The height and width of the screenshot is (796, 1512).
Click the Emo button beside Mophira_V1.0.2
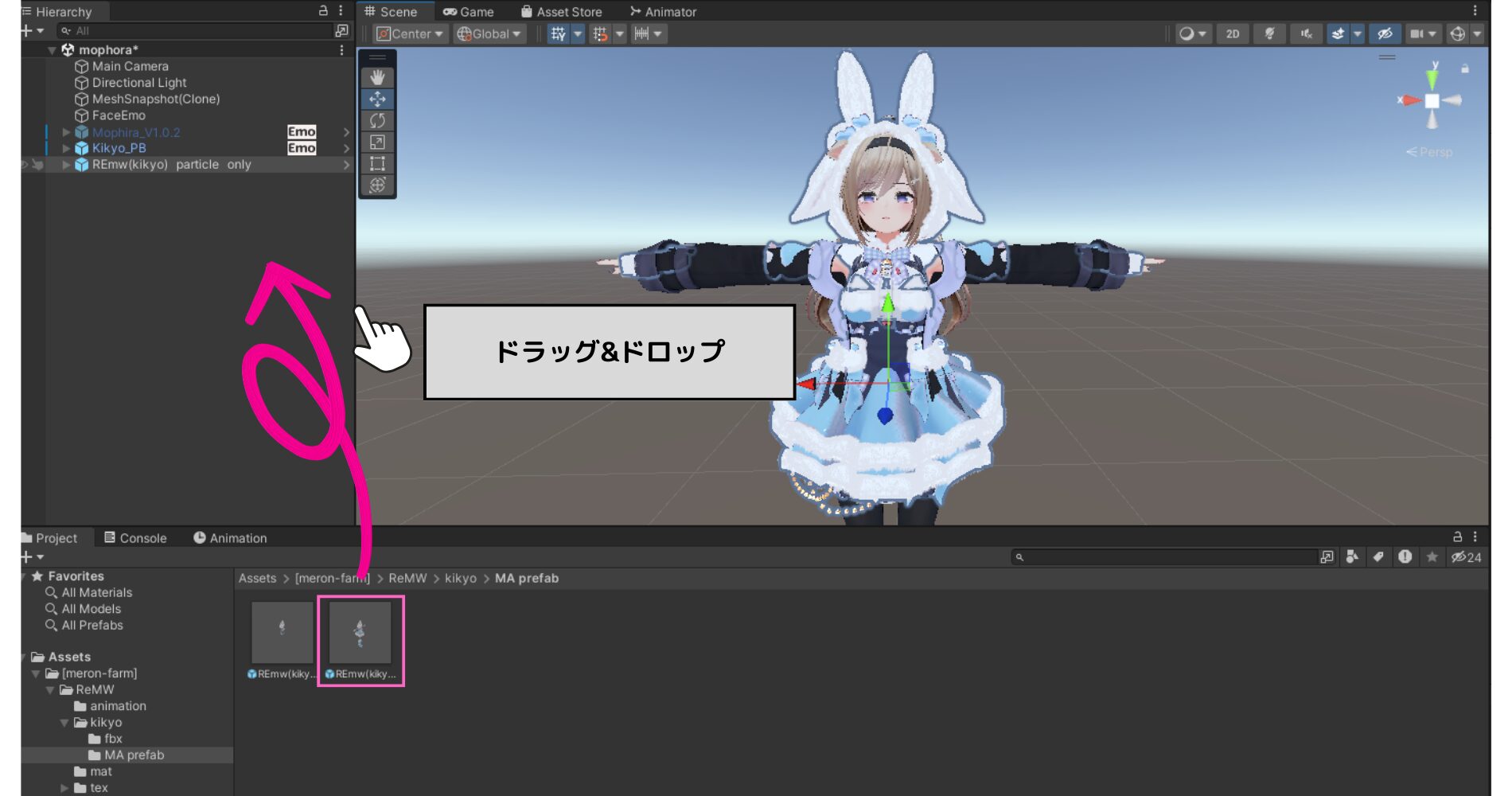pyautogui.click(x=302, y=131)
